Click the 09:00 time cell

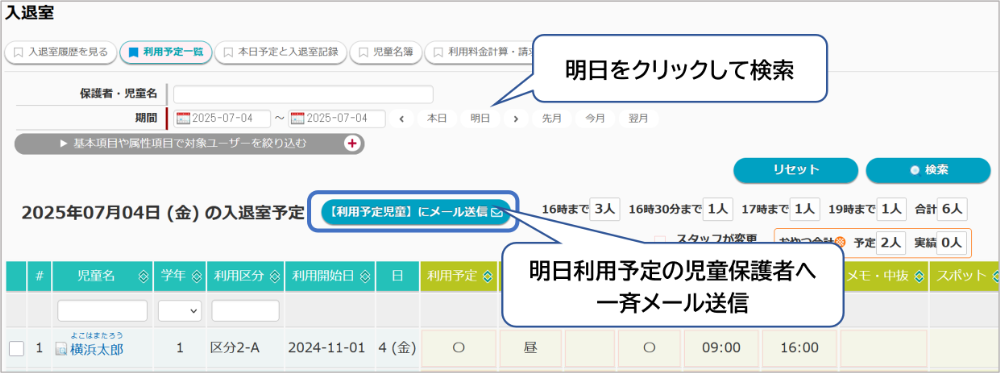click(x=721, y=347)
